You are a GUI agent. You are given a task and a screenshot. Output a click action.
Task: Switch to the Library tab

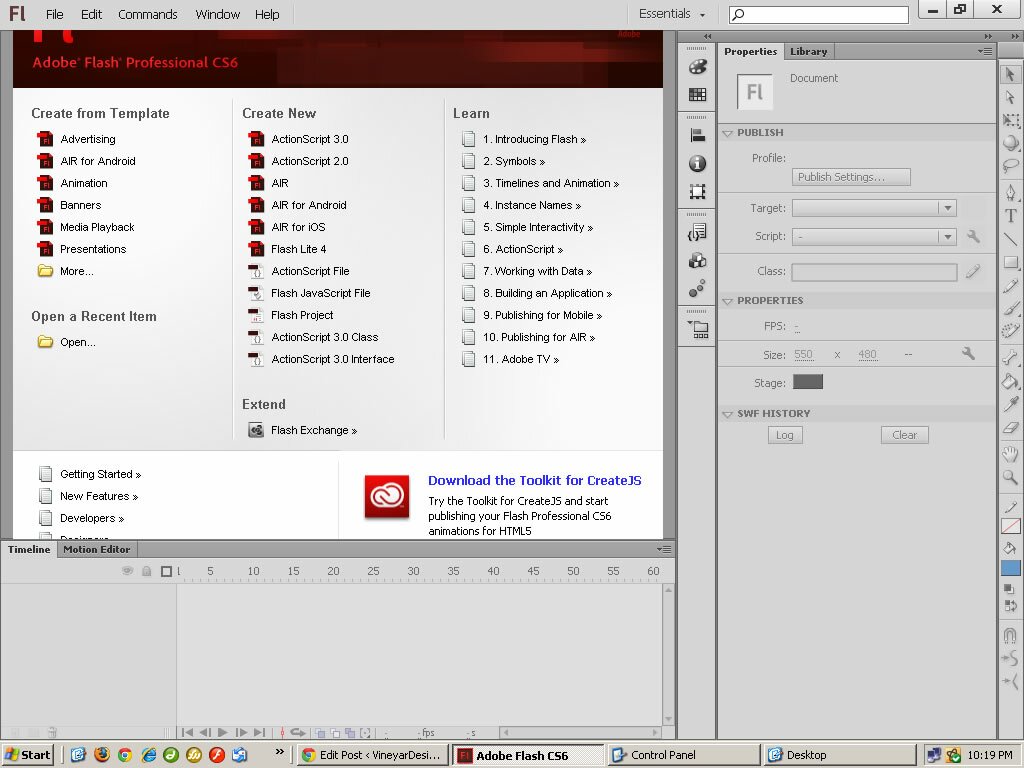[x=808, y=52]
